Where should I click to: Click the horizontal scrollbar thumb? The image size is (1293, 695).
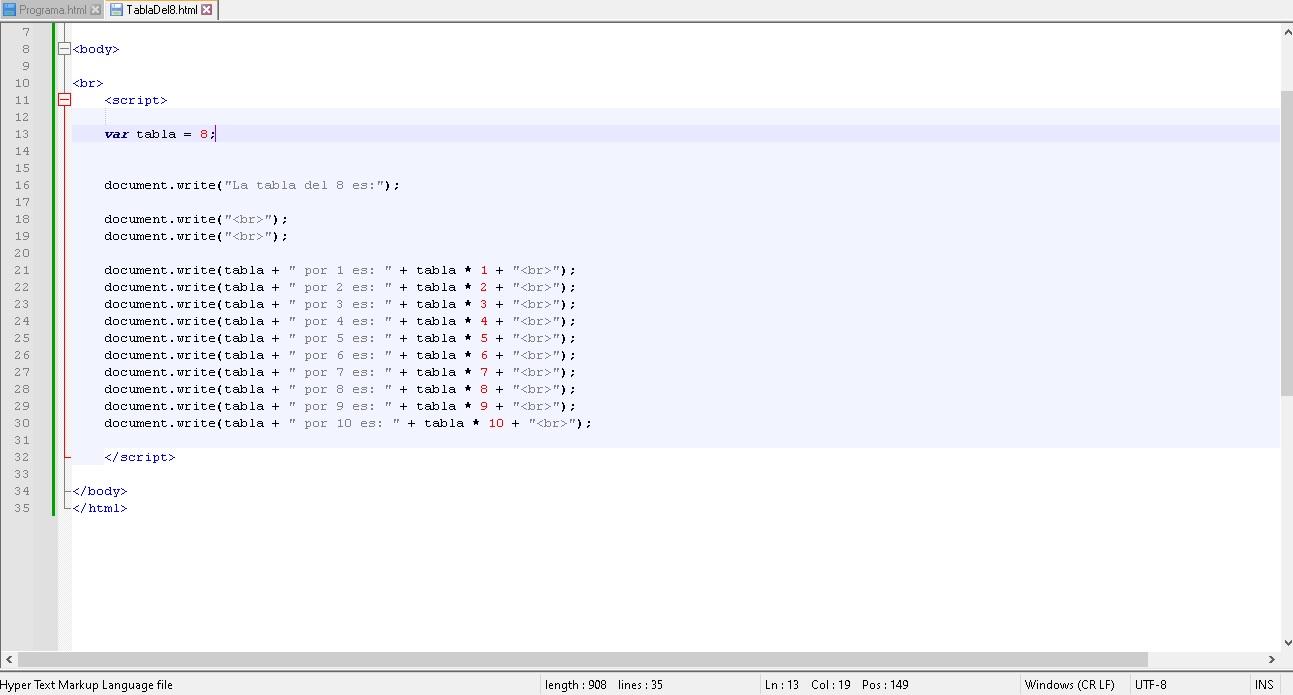coord(583,659)
